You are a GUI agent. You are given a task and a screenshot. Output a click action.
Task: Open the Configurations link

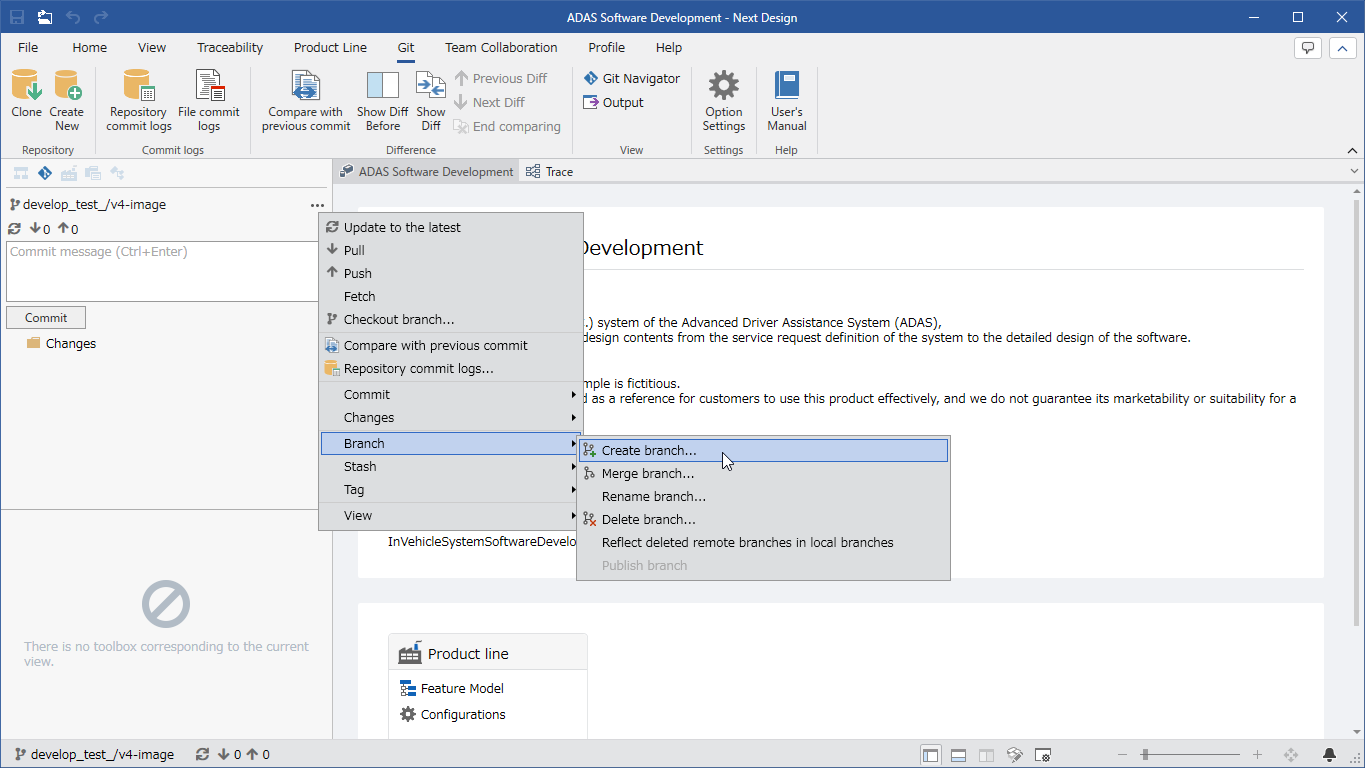click(x=452, y=714)
